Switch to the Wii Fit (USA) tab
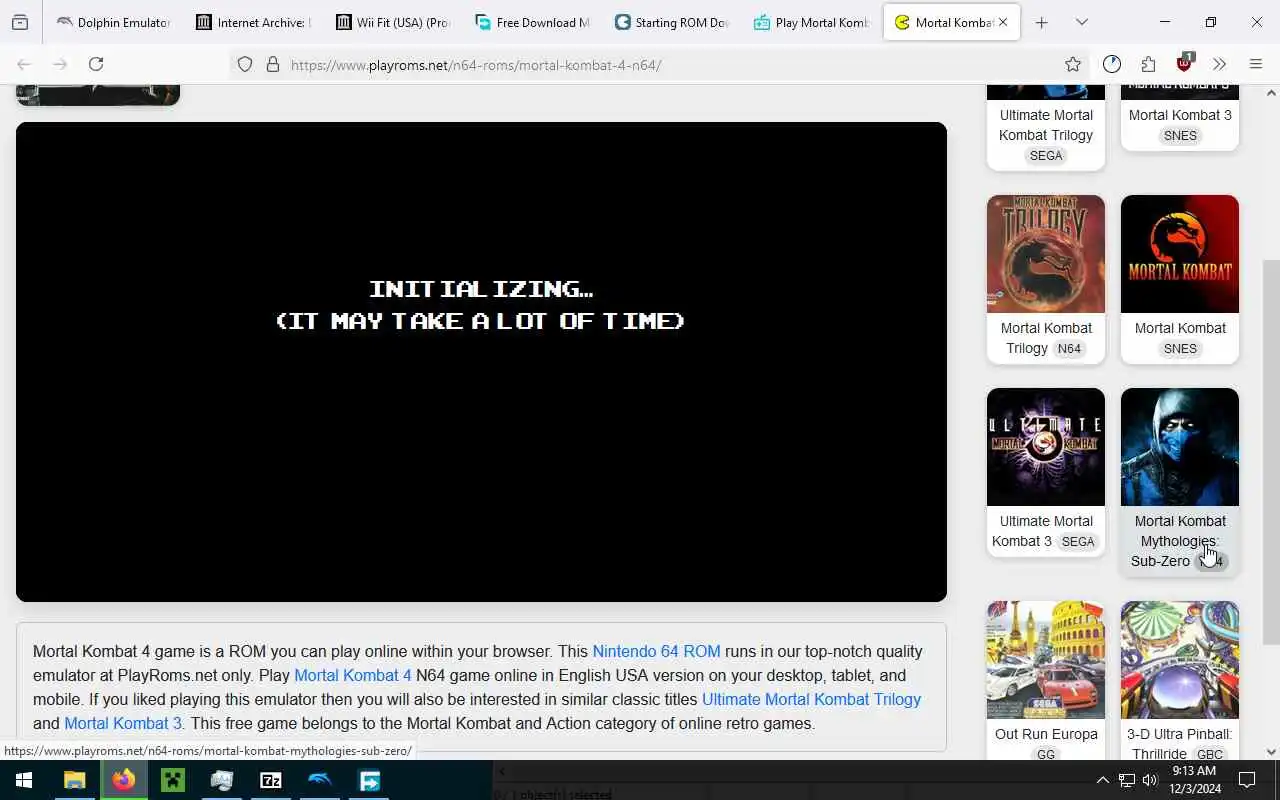 coord(392,22)
